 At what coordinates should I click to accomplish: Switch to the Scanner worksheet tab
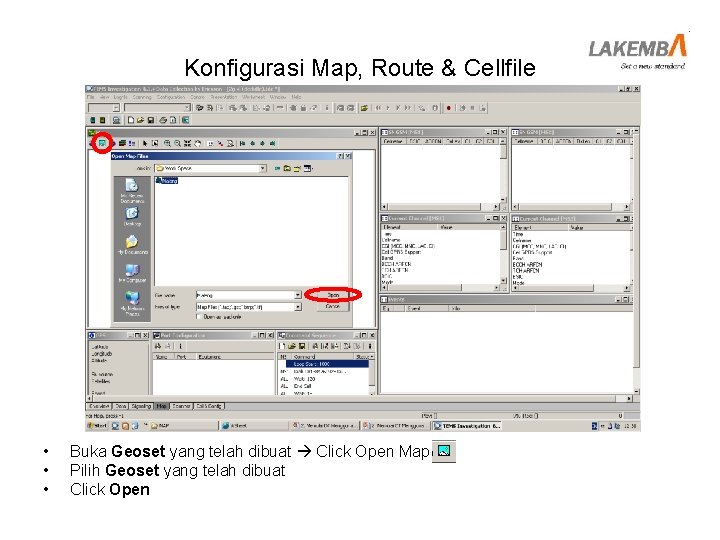click(181, 406)
